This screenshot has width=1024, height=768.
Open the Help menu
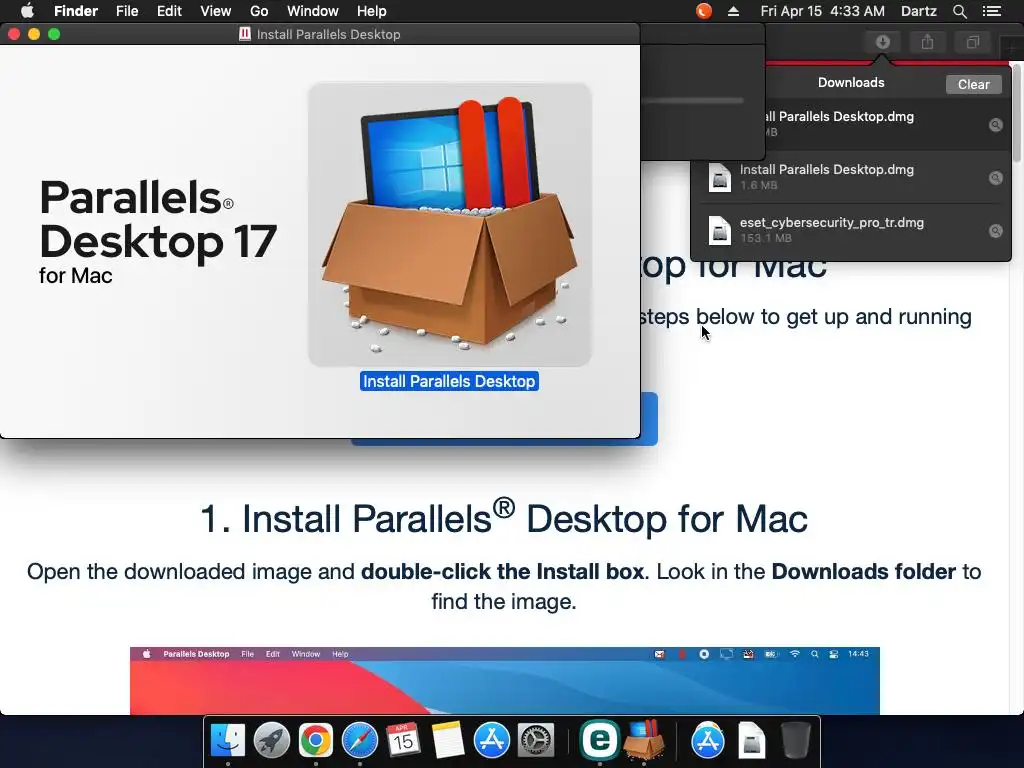[372, 11]
